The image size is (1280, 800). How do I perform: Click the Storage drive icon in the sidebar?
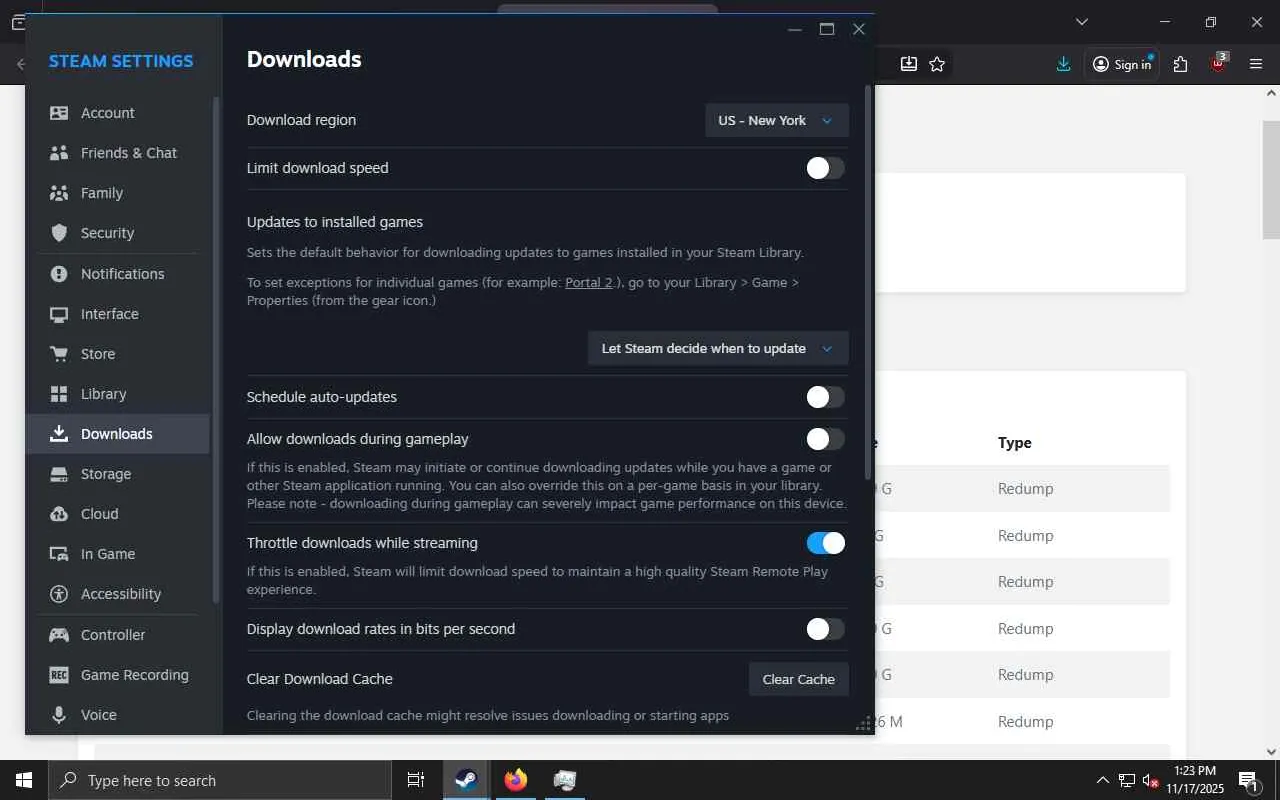[x=59, y=474]
